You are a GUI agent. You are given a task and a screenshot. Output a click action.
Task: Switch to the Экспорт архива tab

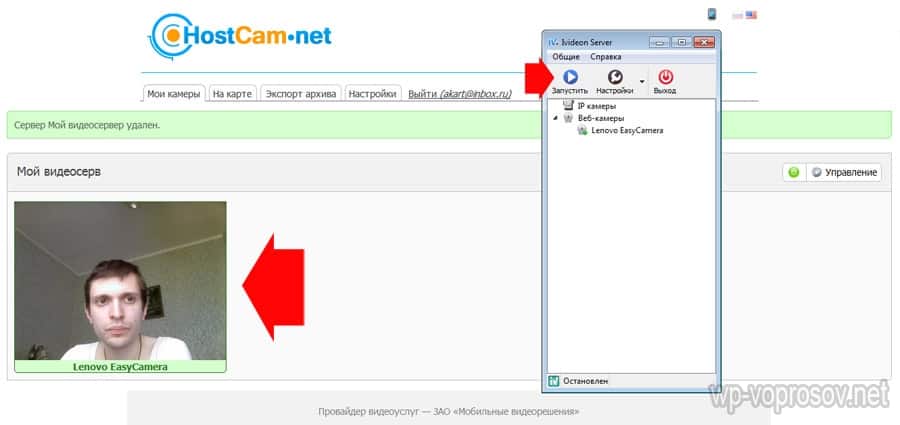tap(301, 94)
